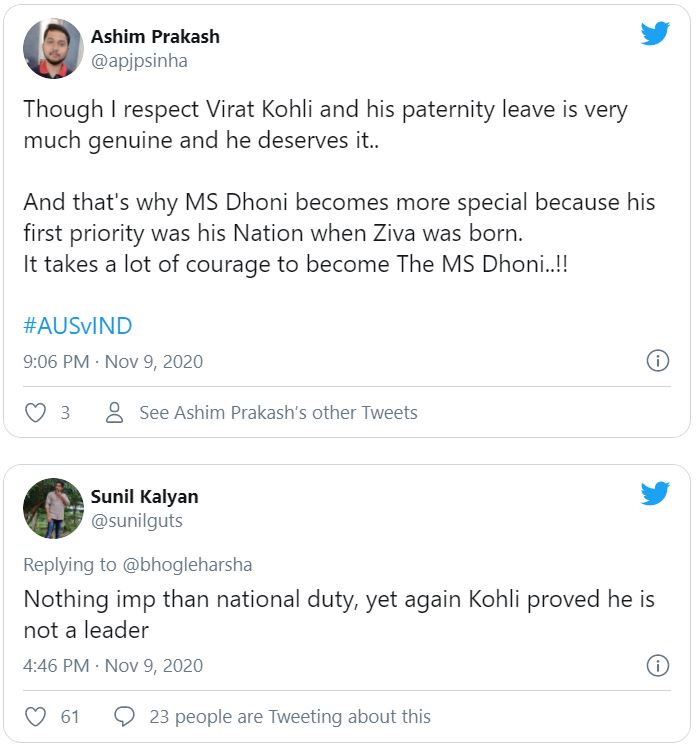Click Twitter bird icon on Ashim Prakash's tweet

click(x=655, y=34)
